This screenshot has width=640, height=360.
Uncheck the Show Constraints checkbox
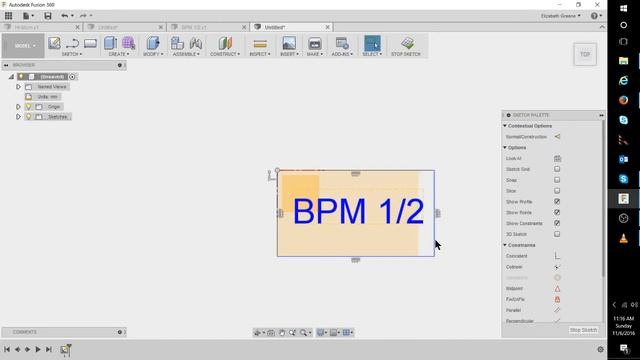click(557, 223)
